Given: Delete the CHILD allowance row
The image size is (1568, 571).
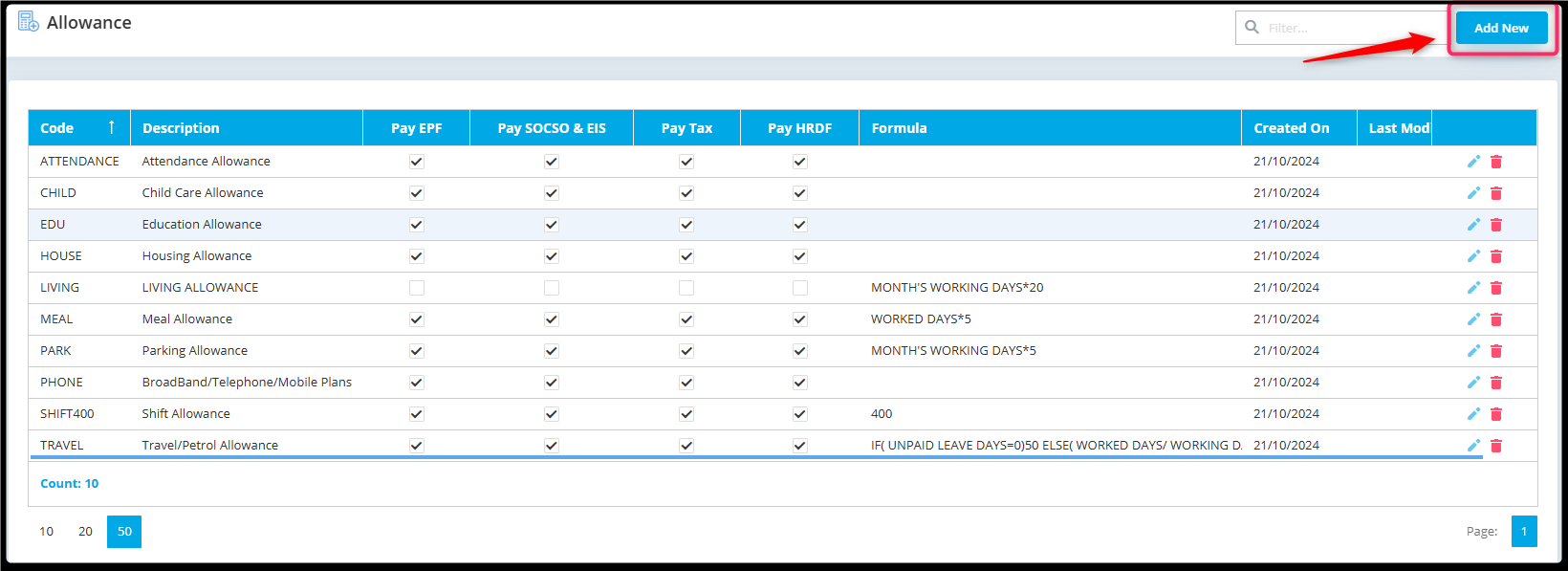Looking at the screenshot, I should (1496, 193).
